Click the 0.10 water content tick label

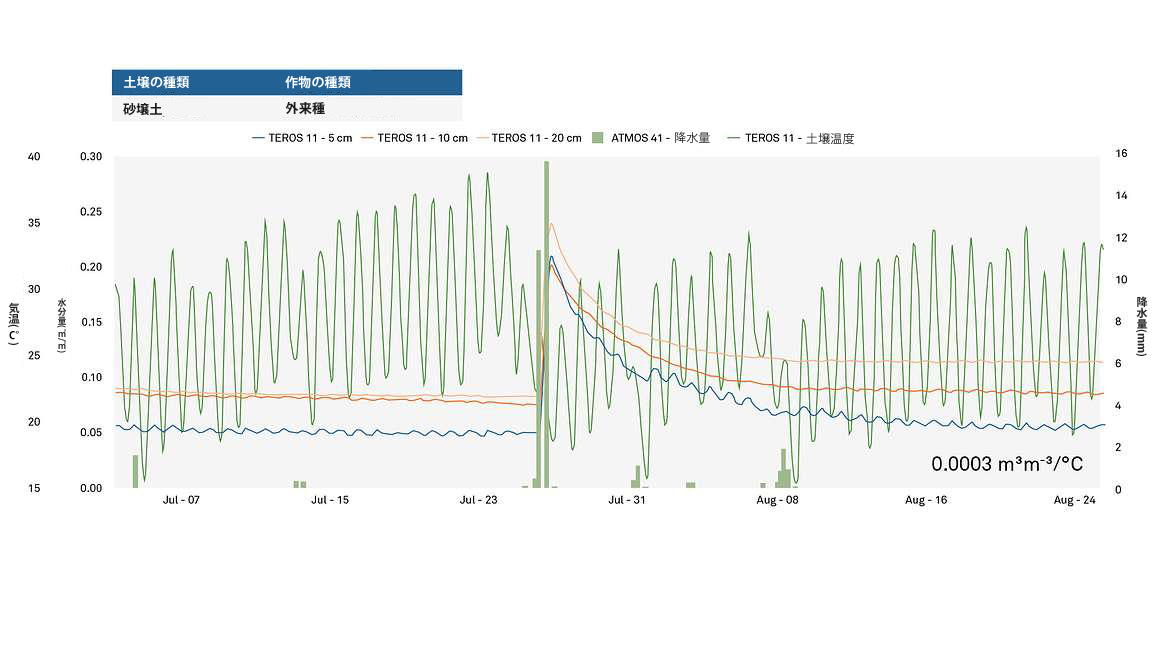91,377
